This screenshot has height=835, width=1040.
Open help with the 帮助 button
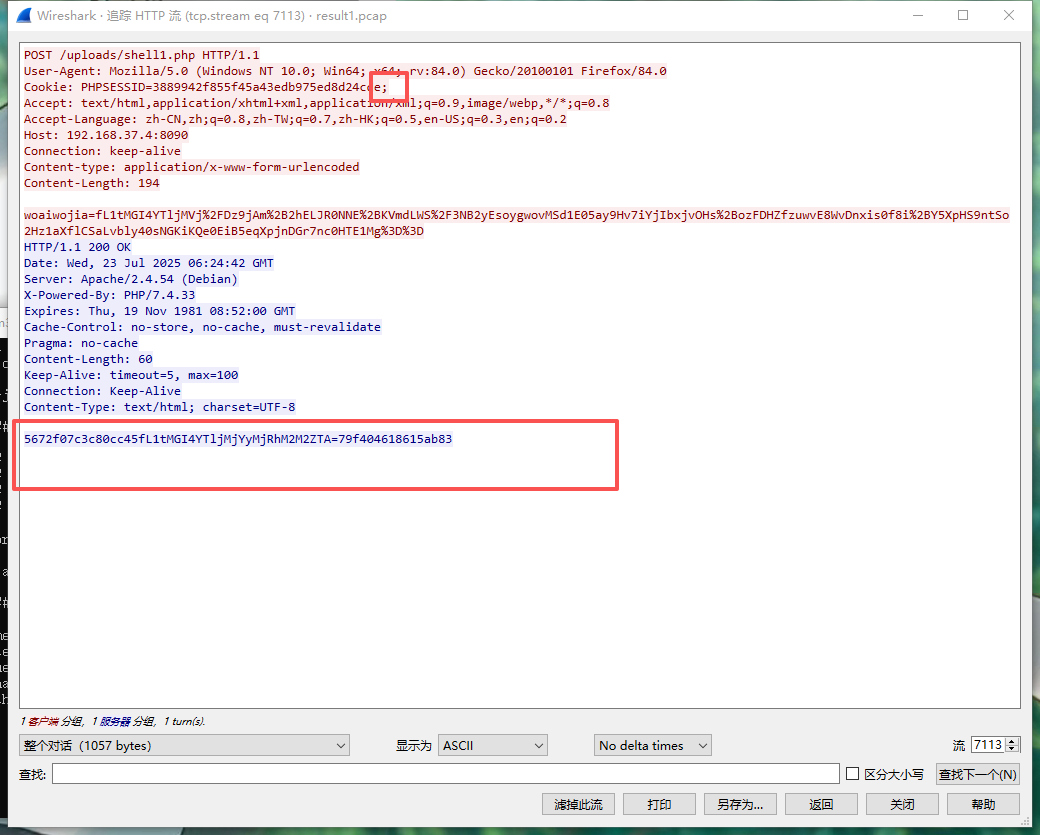tap(983, 805)
